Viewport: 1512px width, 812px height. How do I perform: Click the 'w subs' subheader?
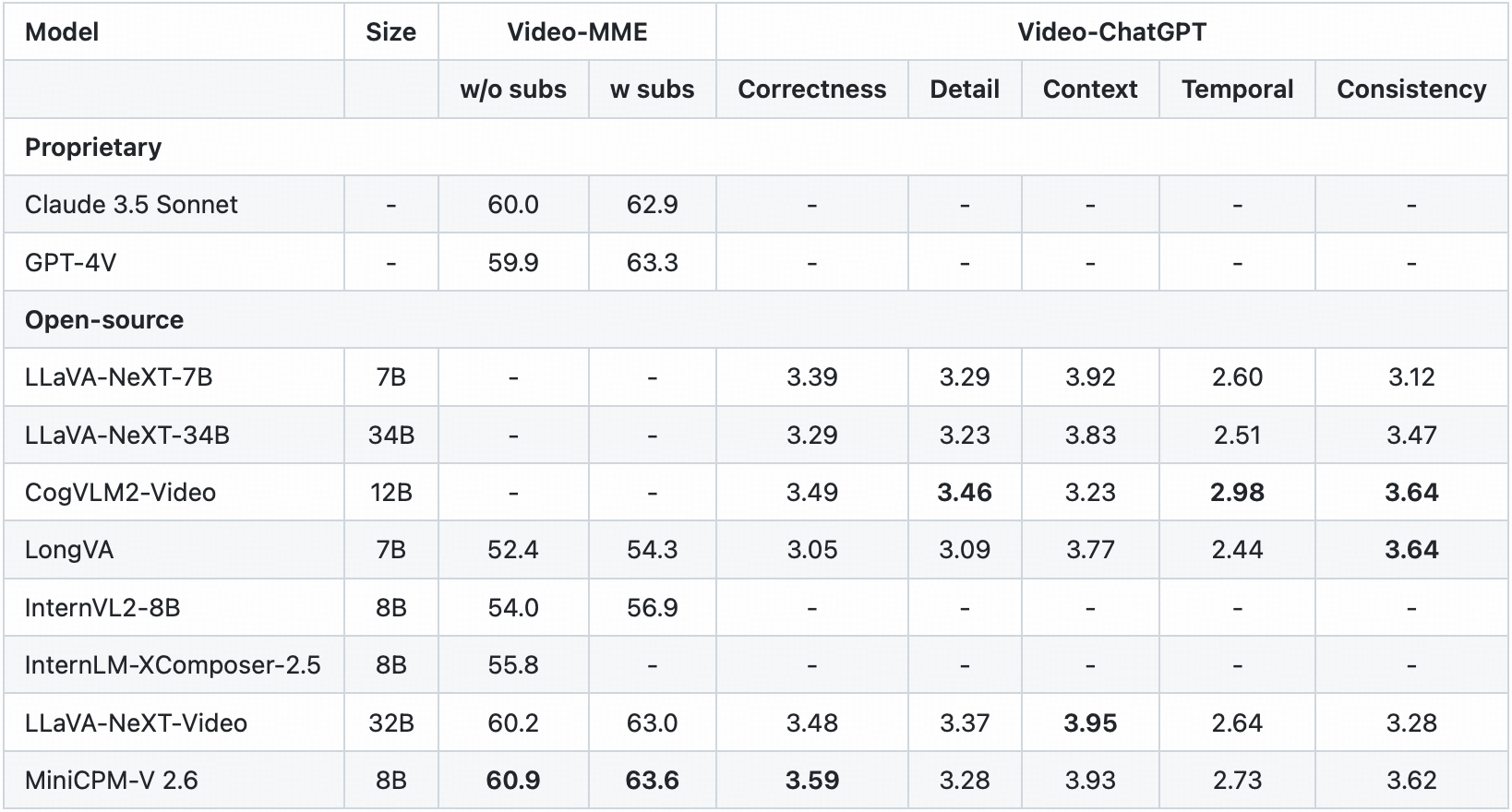click(652, 90)
